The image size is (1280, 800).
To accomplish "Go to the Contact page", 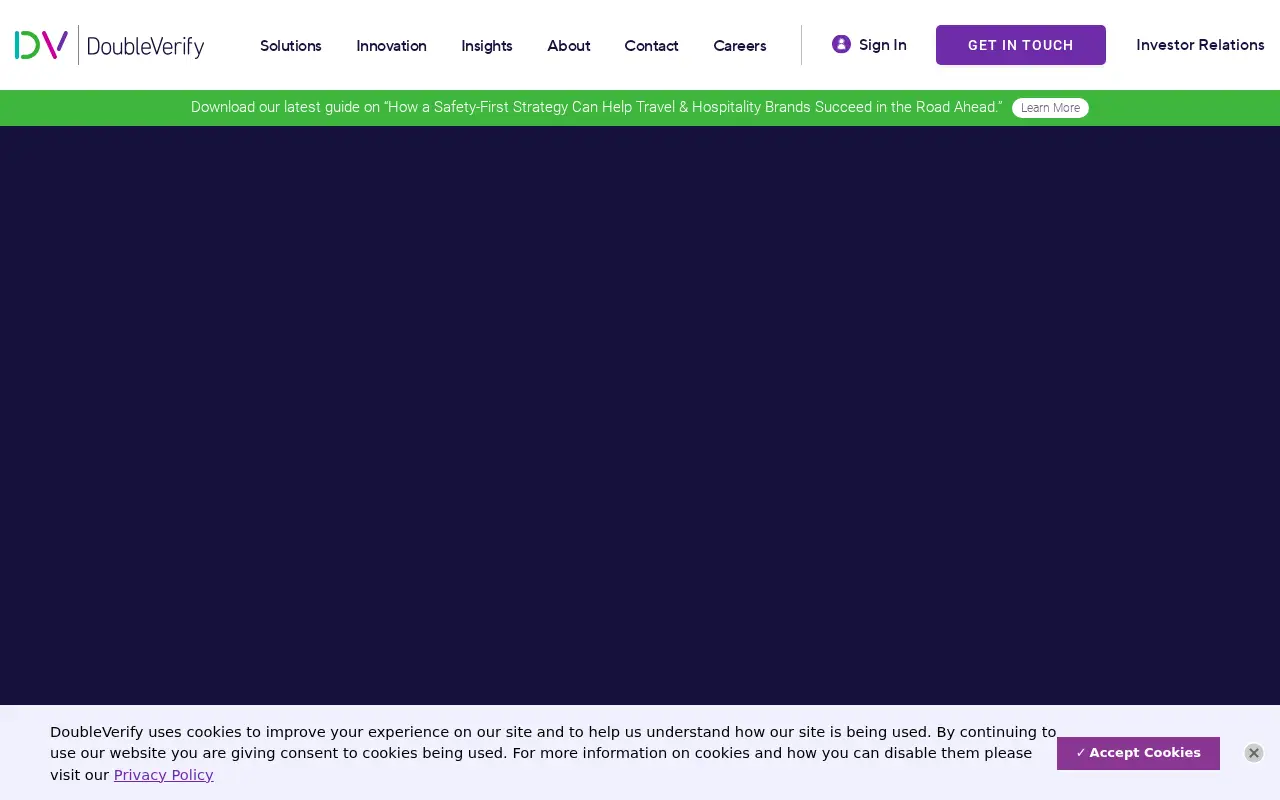I will click(652, 46).
